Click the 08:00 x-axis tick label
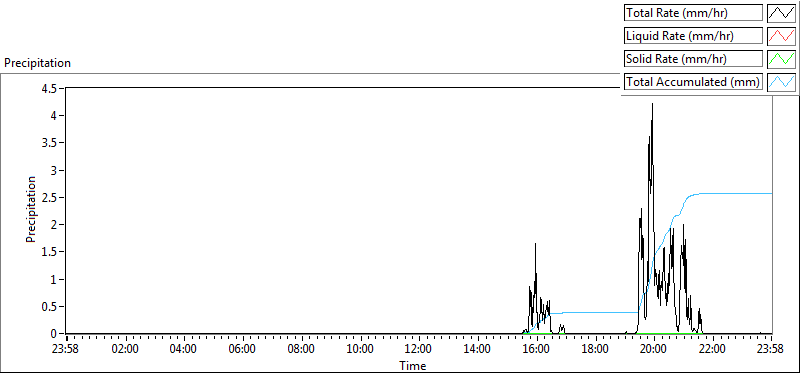This screenshot has height=373, width=800. 301,350
